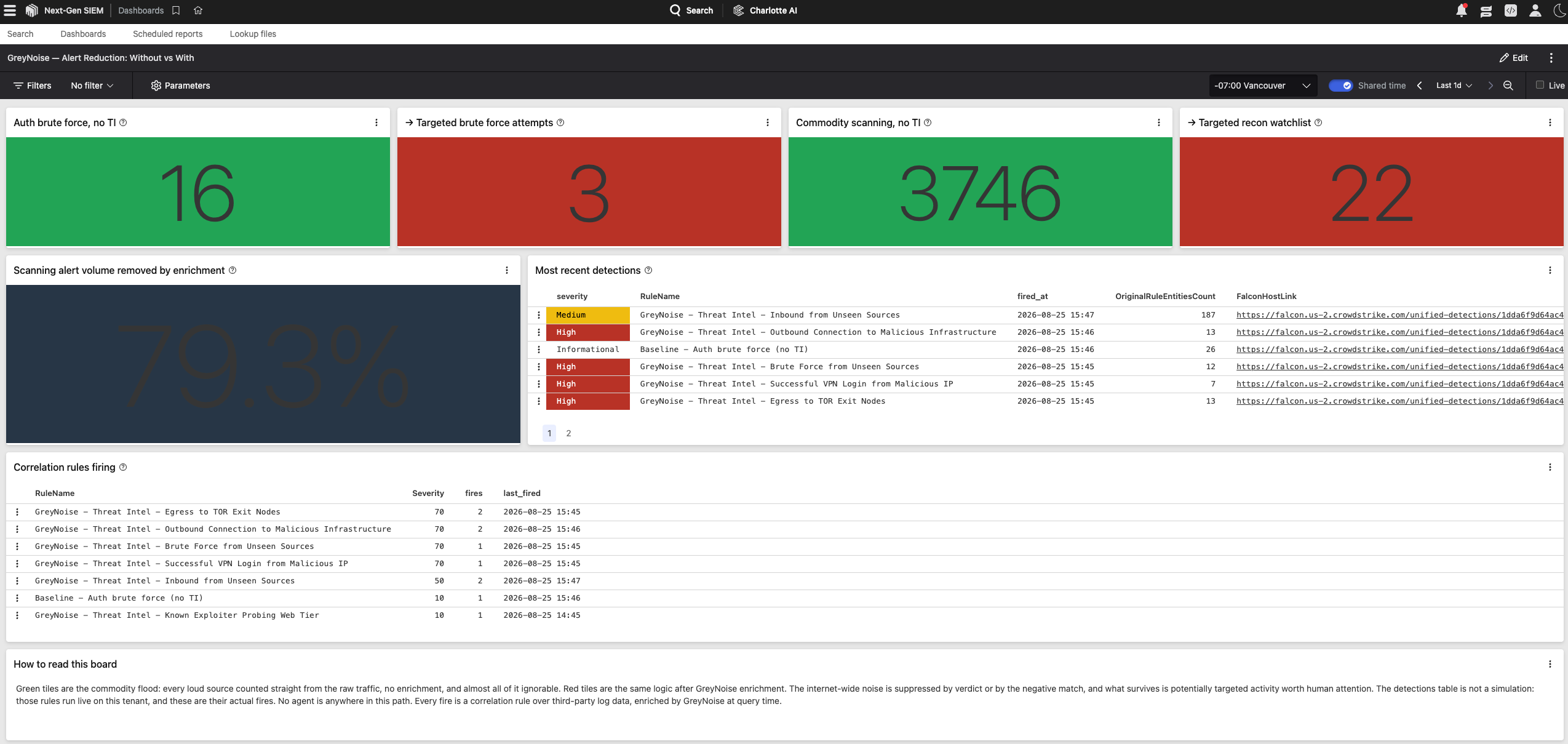
Task: Select 'Baseline – Auth brute force (no TI)' rule row
Action: pyautogui.click(x=784, y=598)
